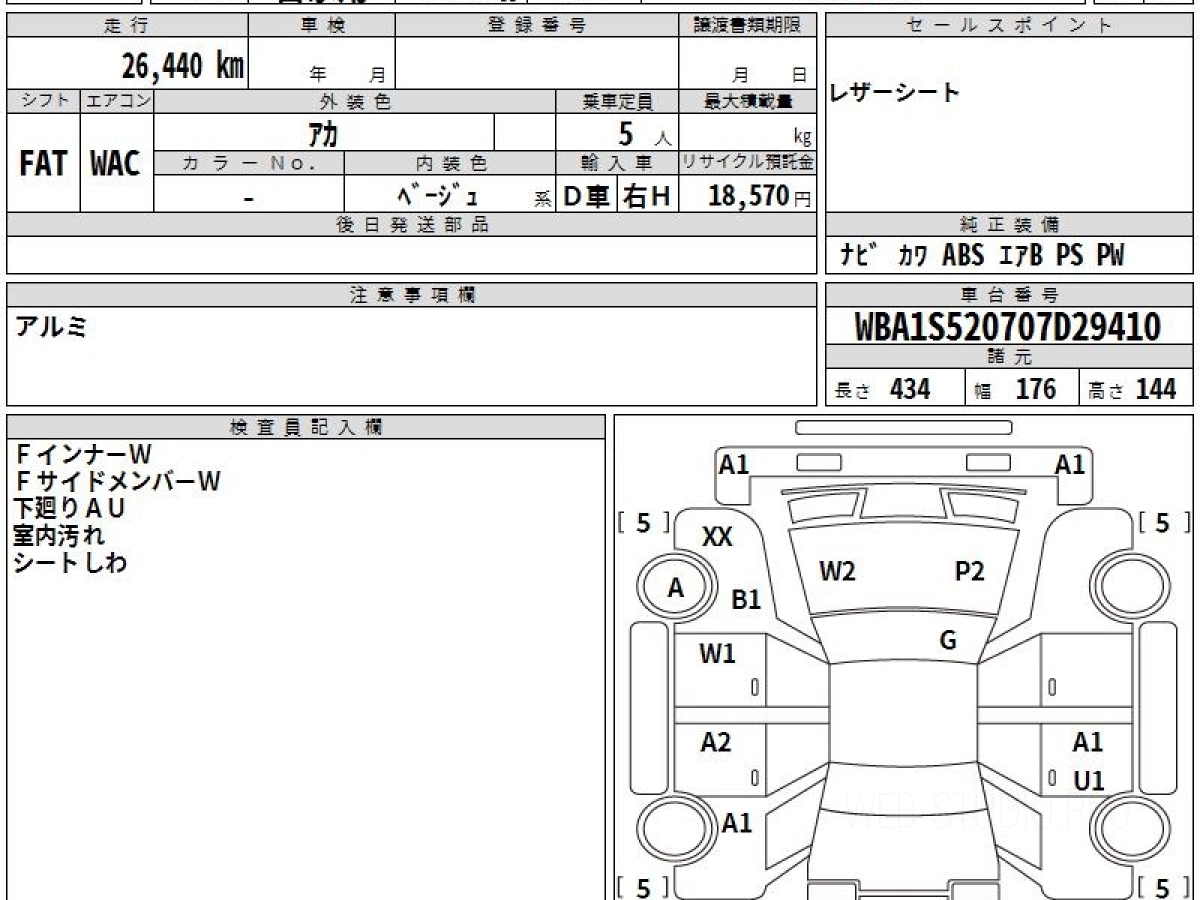Select ABS in the equipment list
Image resolution: width=1200 pixels, height=900 pixels.
pos(964,256)
